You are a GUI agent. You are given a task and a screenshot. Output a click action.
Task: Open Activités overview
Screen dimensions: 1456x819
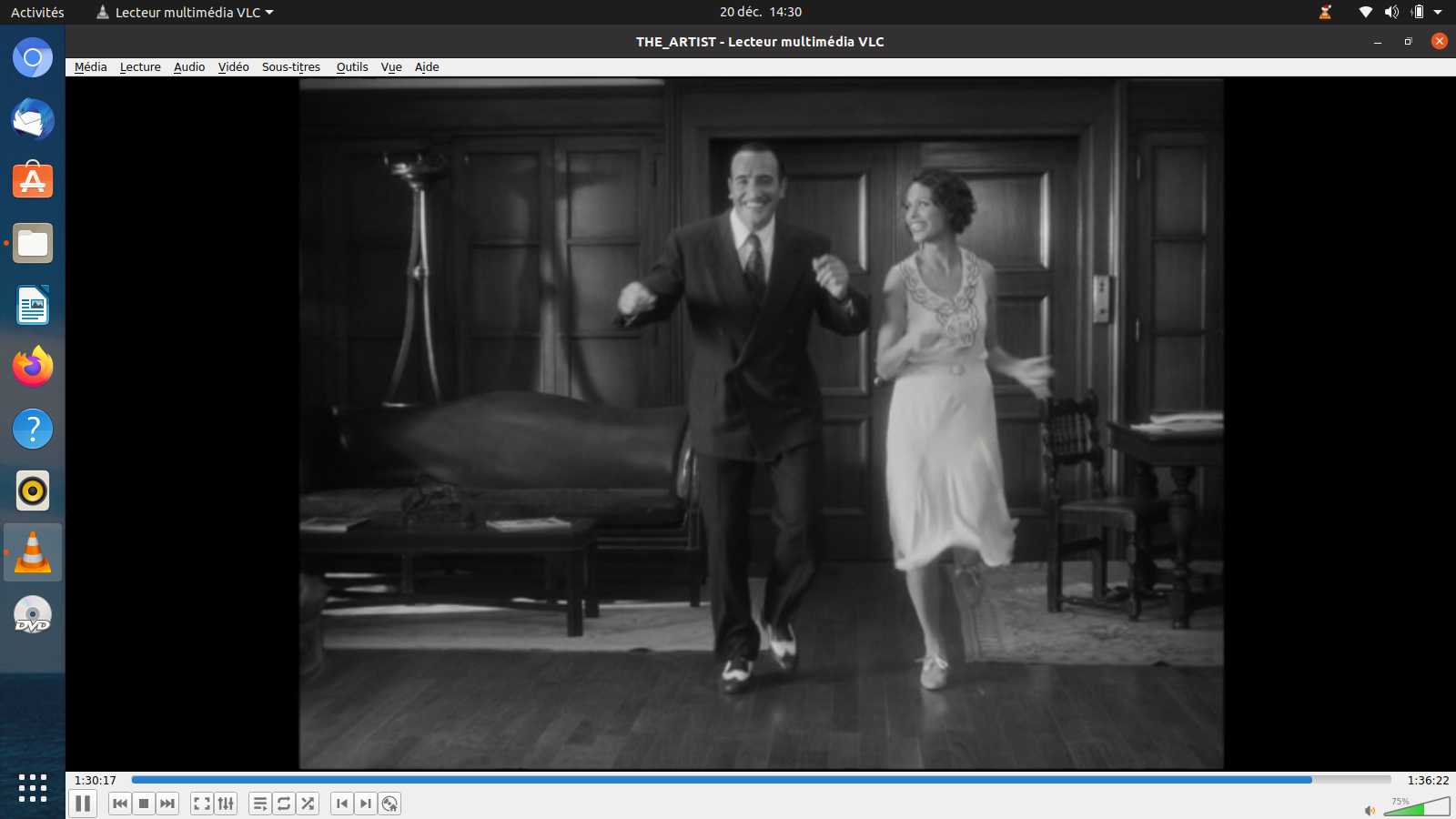(x=37, y=12)
